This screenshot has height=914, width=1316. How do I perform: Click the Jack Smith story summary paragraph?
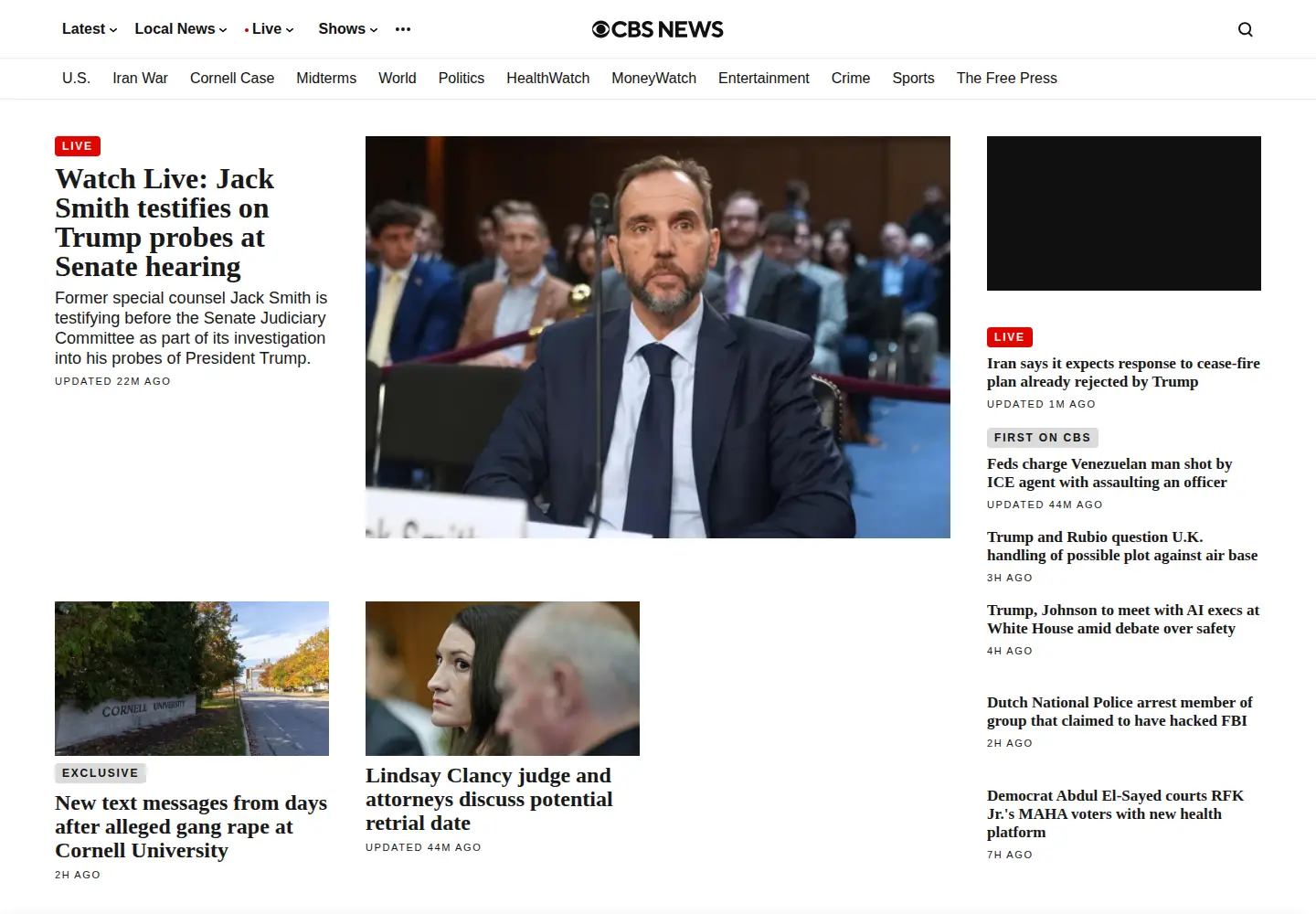(191, 328)
